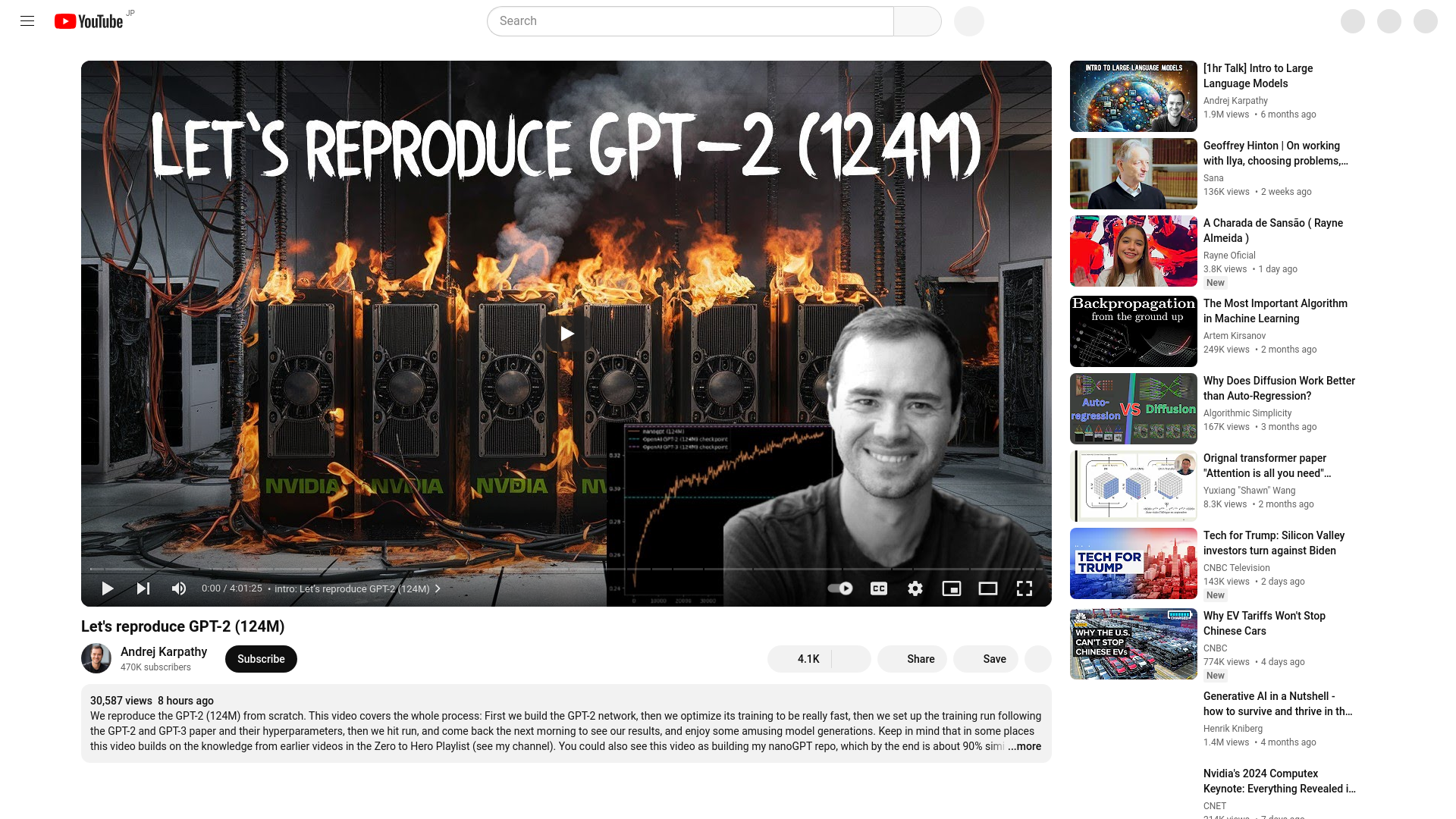The image size is (1456, 819).
Task: Click channel name CNBC Television
Action: 1237,568
